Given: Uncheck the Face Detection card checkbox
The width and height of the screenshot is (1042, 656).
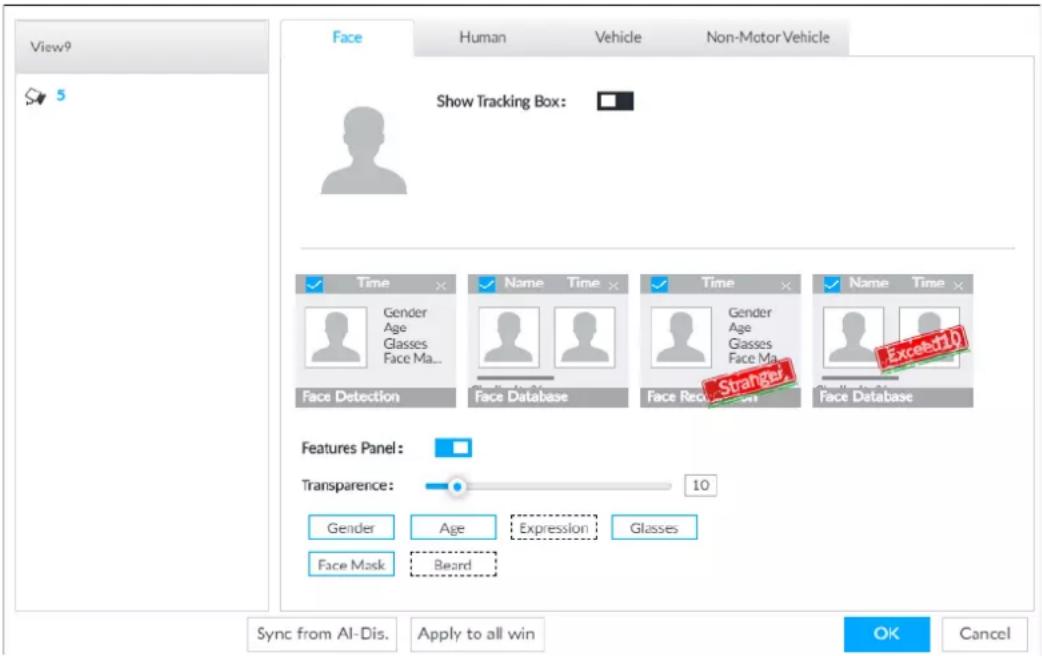Looking at the screenshot, I should click(x=314, y=284).
